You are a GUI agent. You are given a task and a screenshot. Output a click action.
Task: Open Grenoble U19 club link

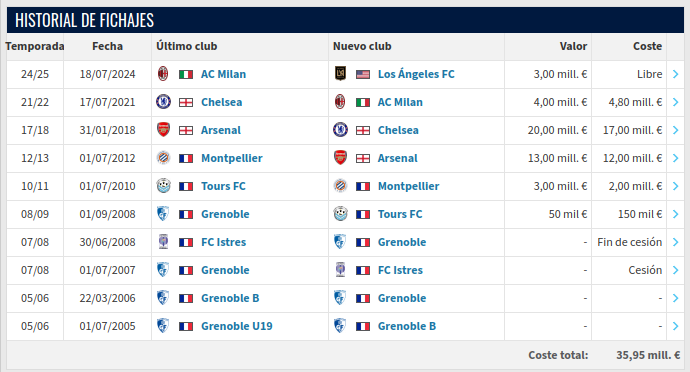tap(237, 326)
